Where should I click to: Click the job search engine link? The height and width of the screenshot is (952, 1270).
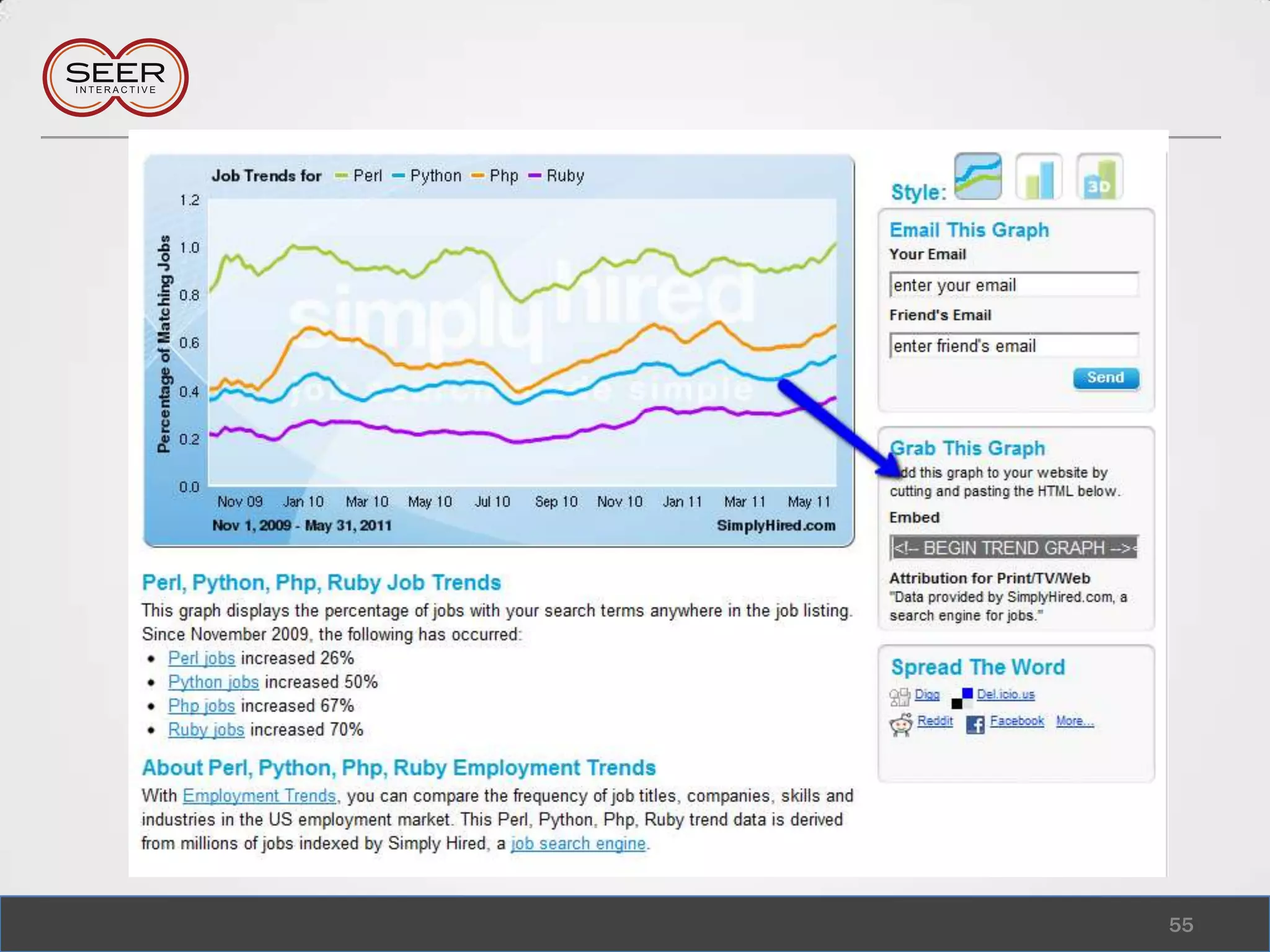[x=578, y=844]
